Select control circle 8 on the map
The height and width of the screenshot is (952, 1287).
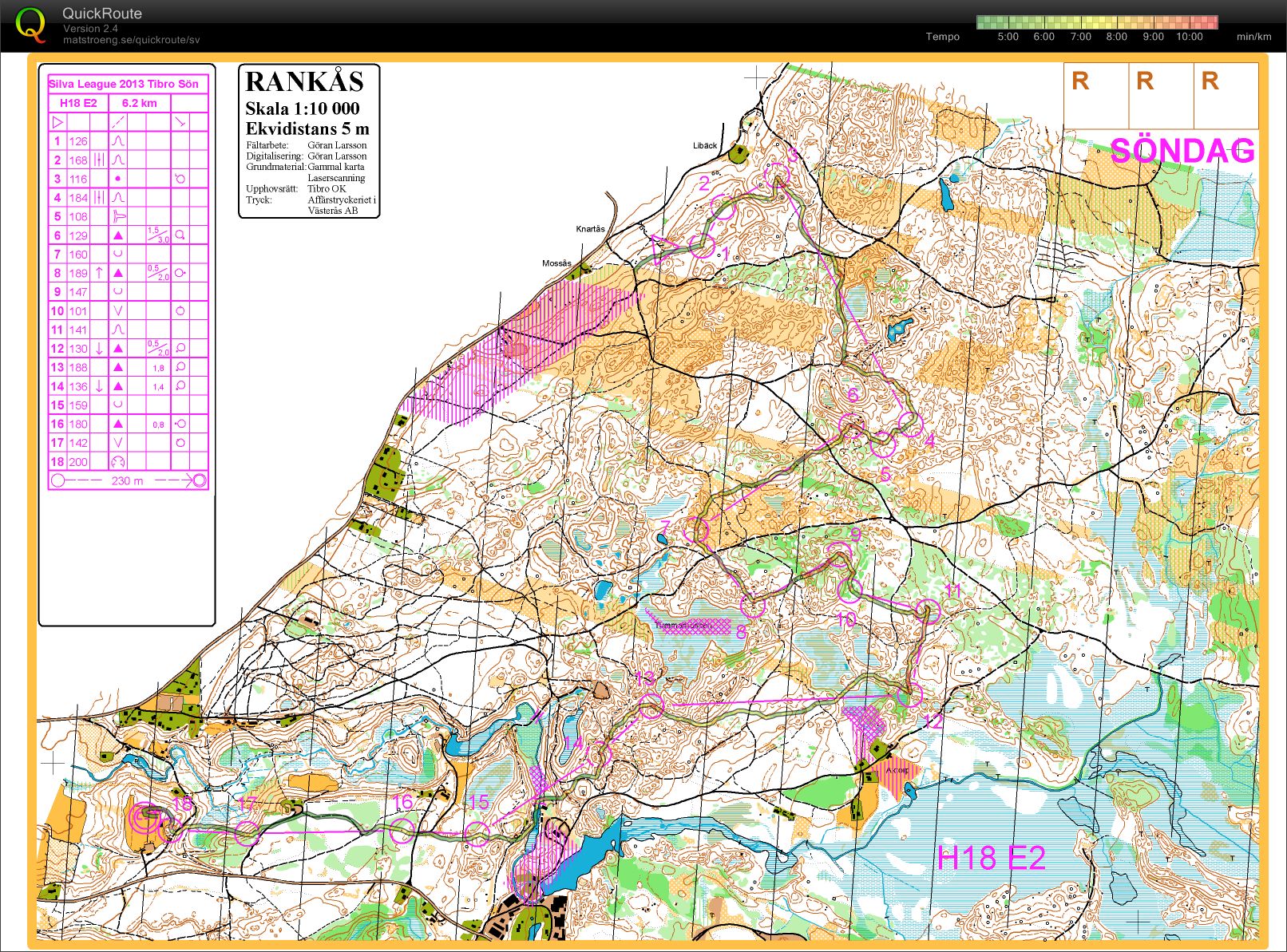(x=753, y=605)
